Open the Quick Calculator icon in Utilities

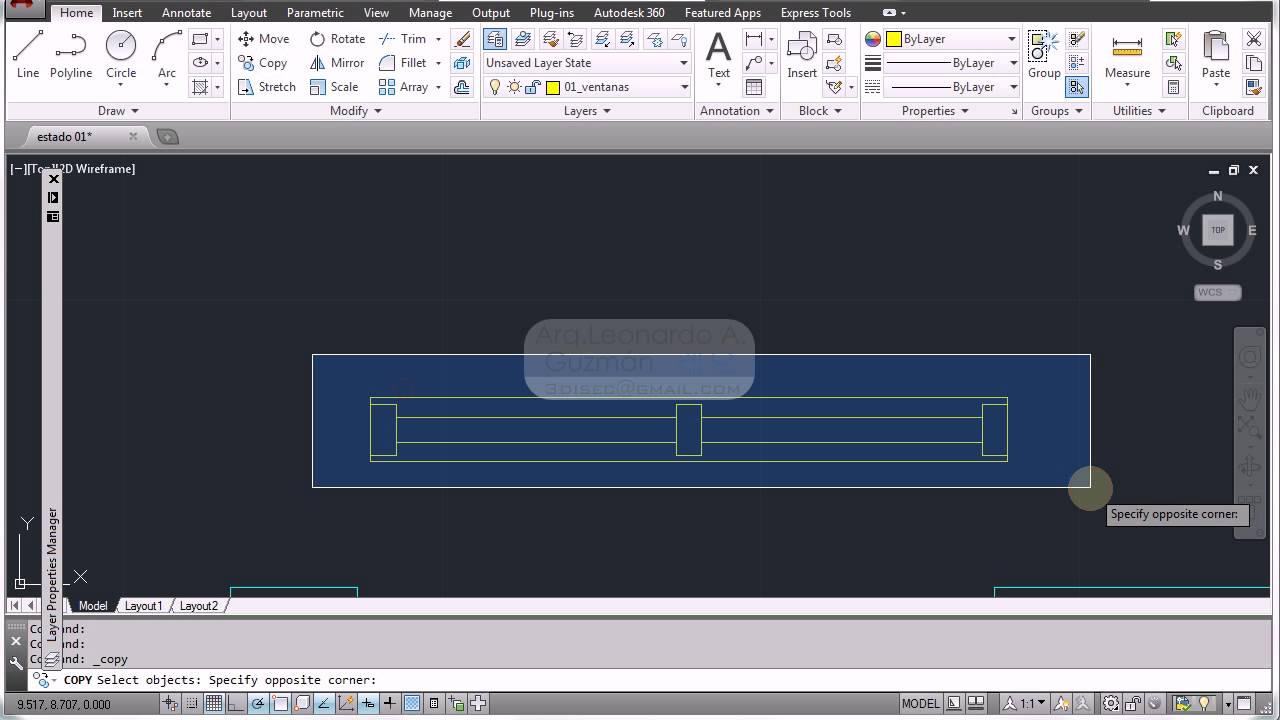click(x=1174, y=87)
